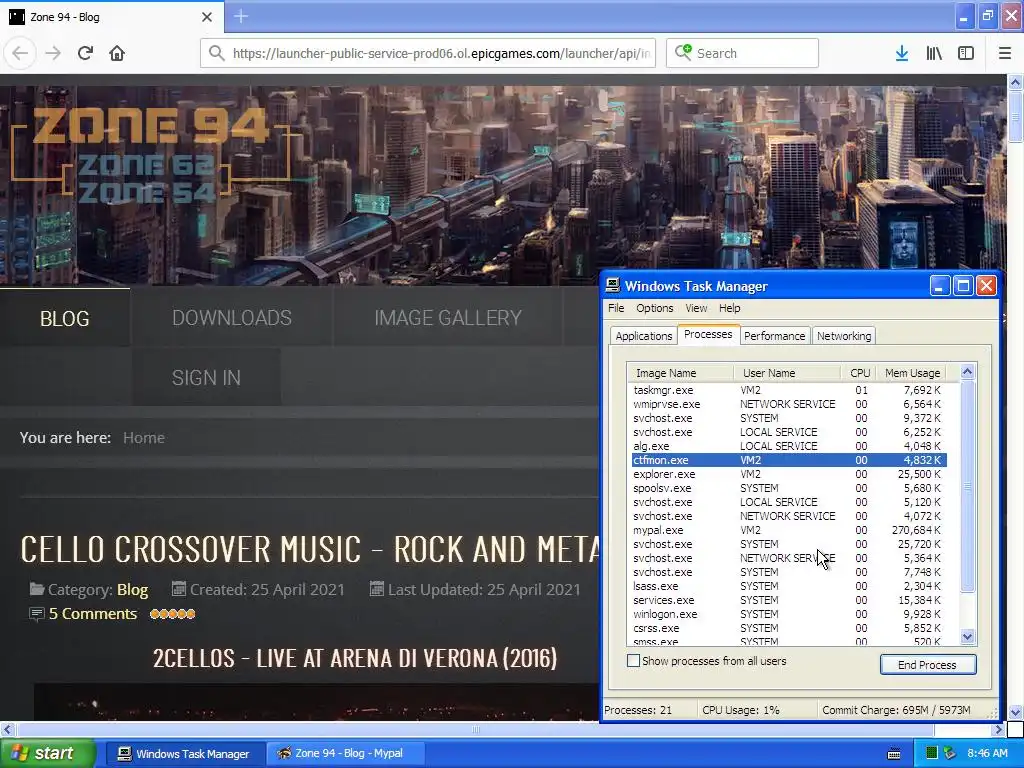Screen dimensions: 1024x768
Task: Reload the page with the refresh icon
Action: (85, 53)
